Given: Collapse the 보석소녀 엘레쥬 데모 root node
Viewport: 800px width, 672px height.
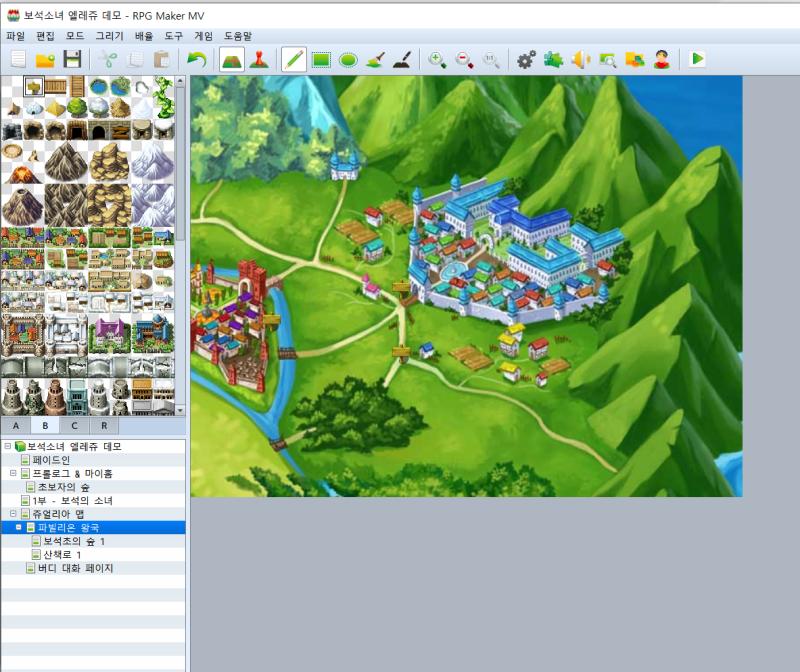Looking at the screenshot, I should point(8,446).
